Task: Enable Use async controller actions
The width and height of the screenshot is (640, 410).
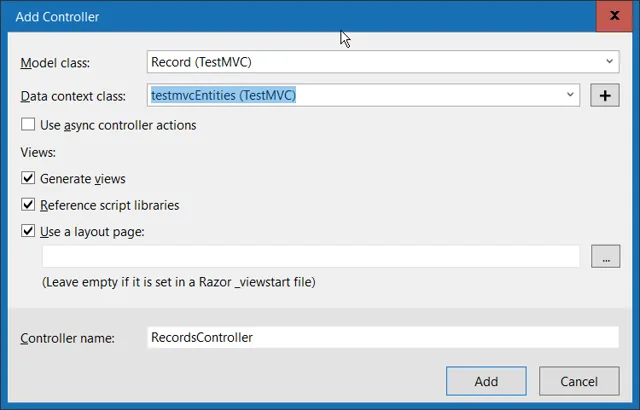Action: (28, 124)
